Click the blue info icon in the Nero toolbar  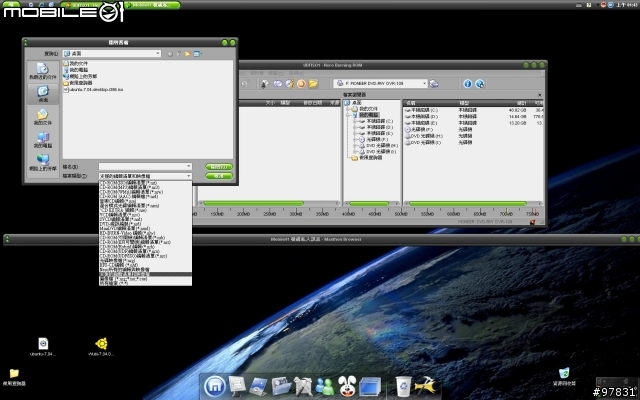click(467, 84)
